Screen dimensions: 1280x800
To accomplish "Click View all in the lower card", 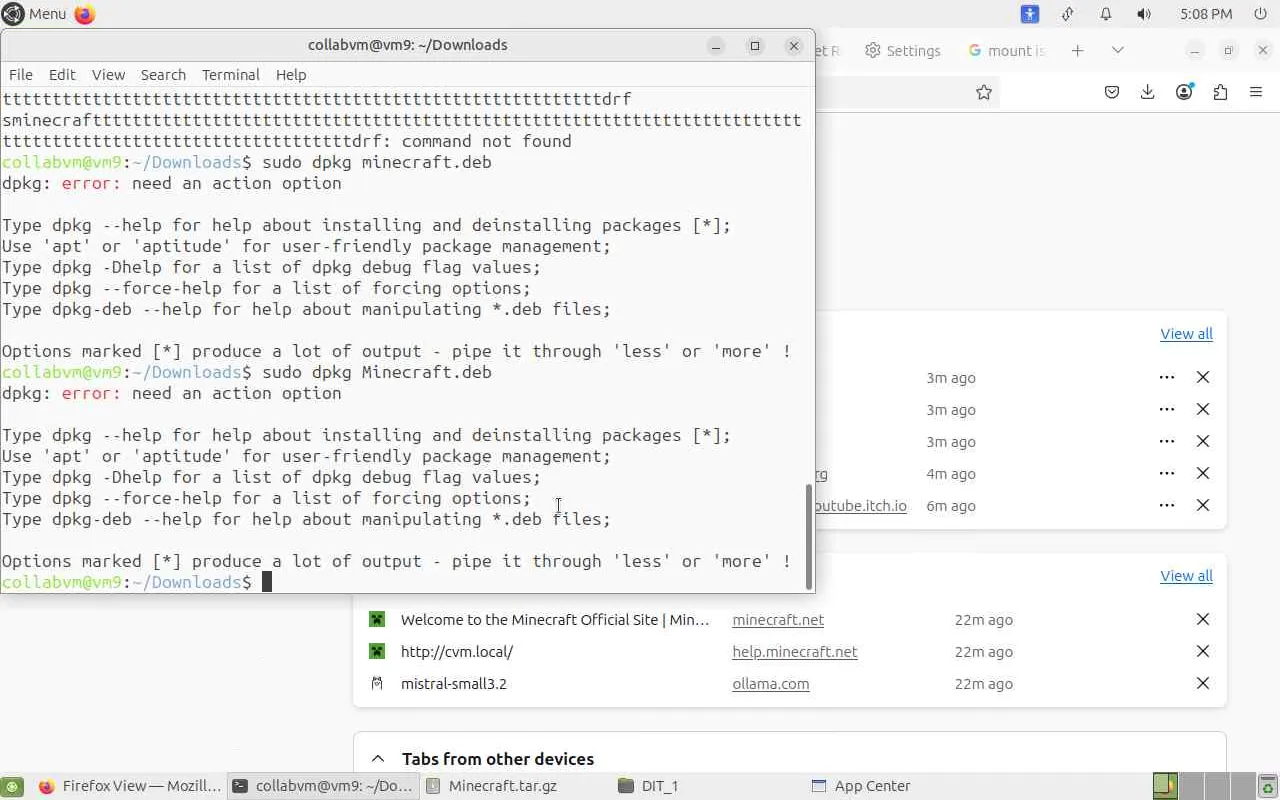I will click(x=1186, y=576).
